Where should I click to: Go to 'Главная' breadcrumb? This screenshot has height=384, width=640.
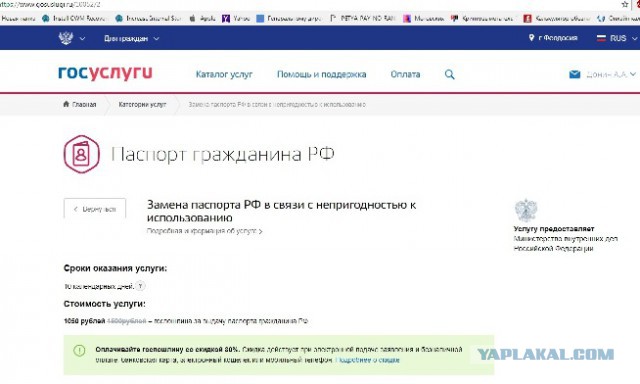84,104
